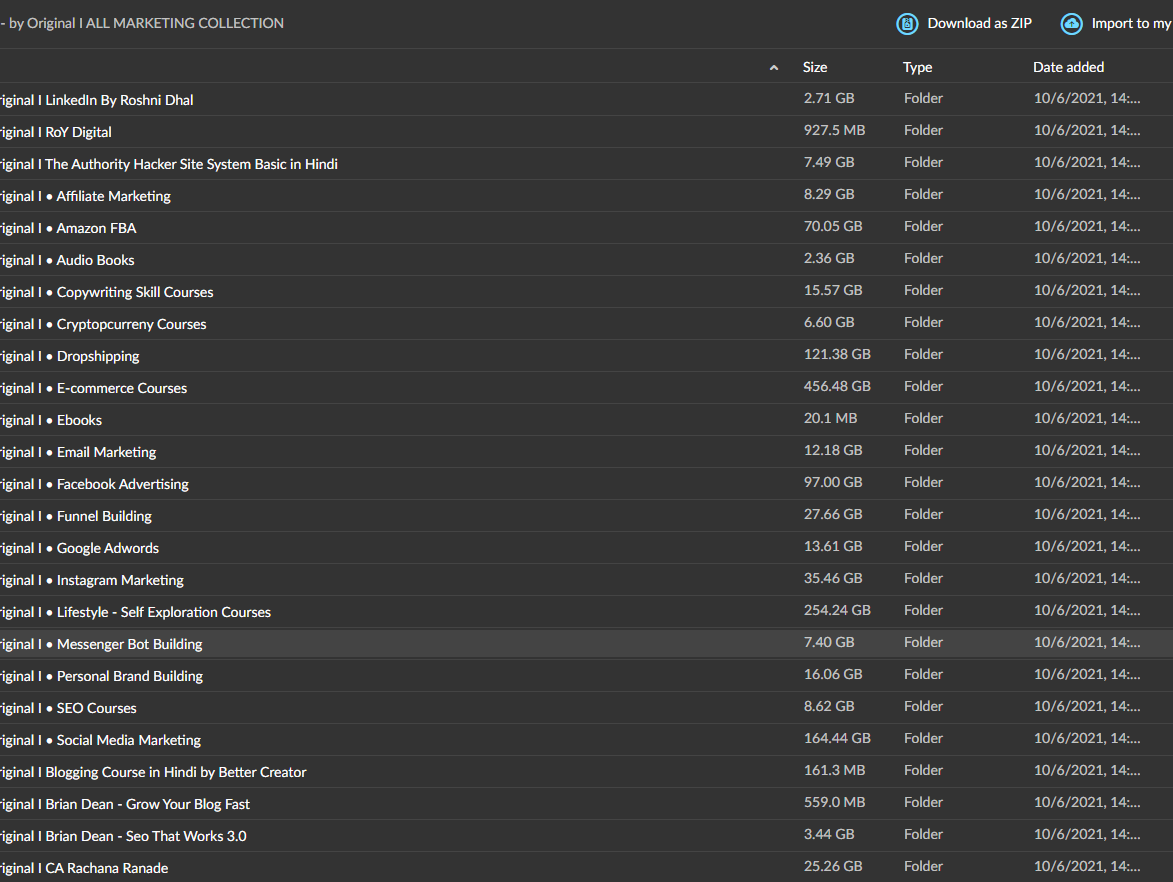
Task: Open the Dropshipping folder
Action: pyautogui.click(x=98, y=356)
